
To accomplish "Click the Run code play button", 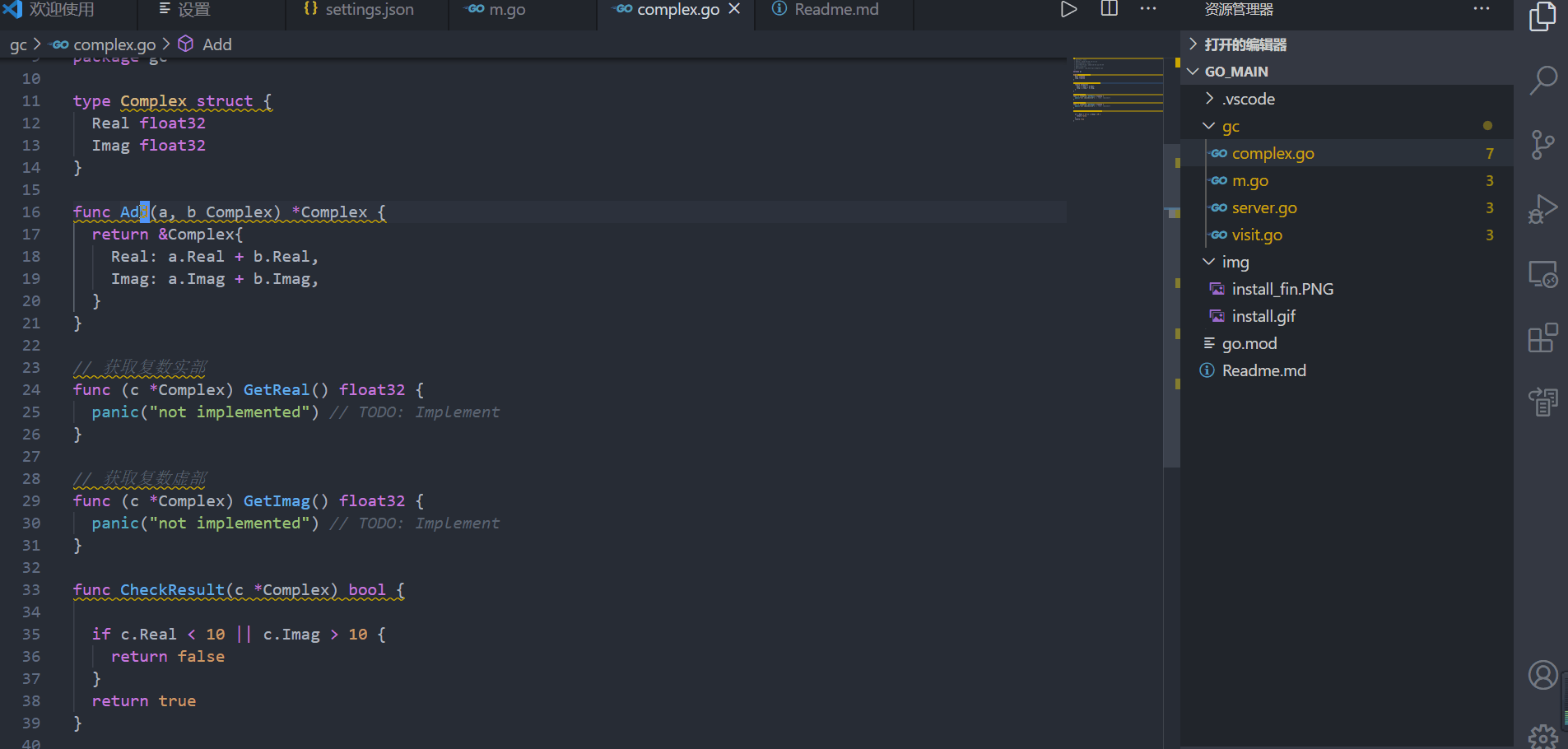I will (1068, 9).
